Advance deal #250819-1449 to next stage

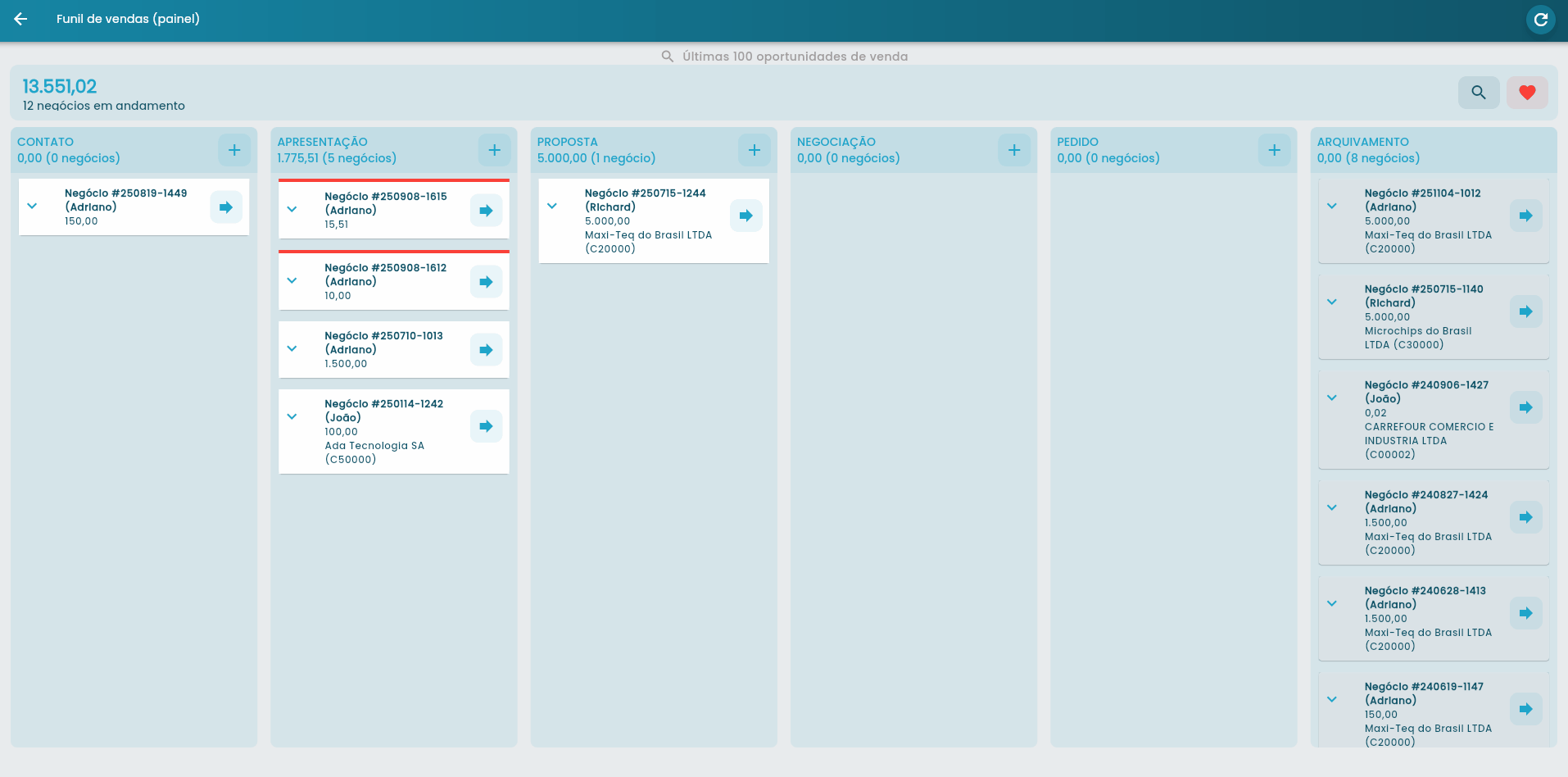click(x=226, y=207)
